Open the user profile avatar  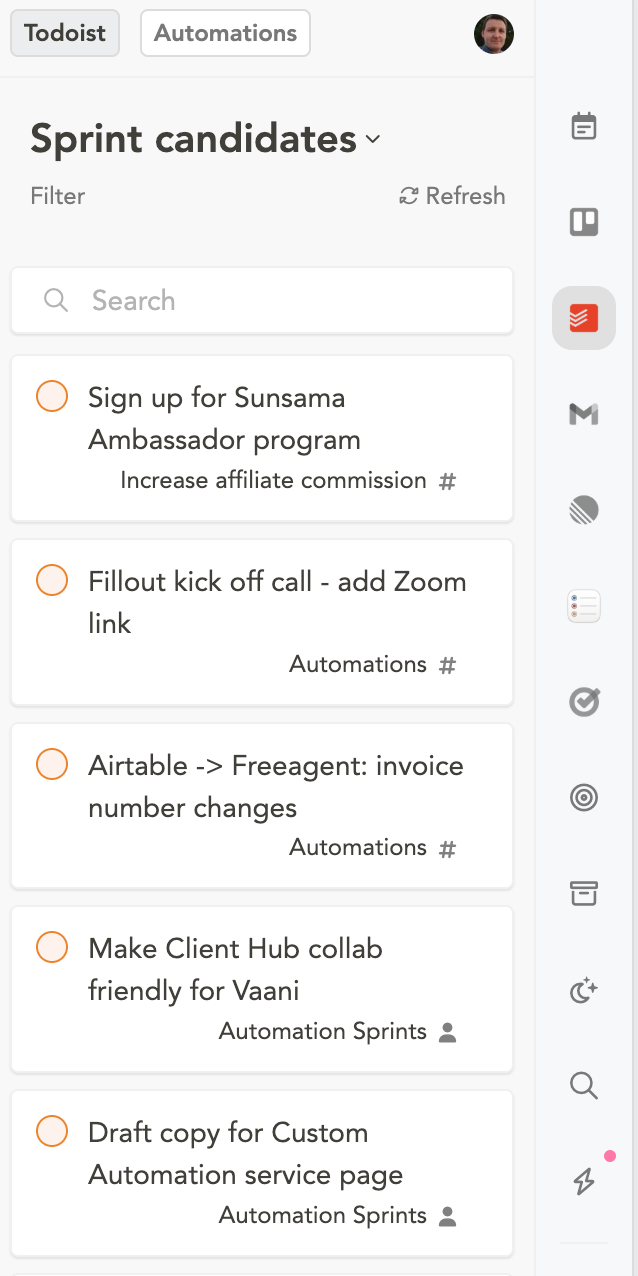pos(494,34)
